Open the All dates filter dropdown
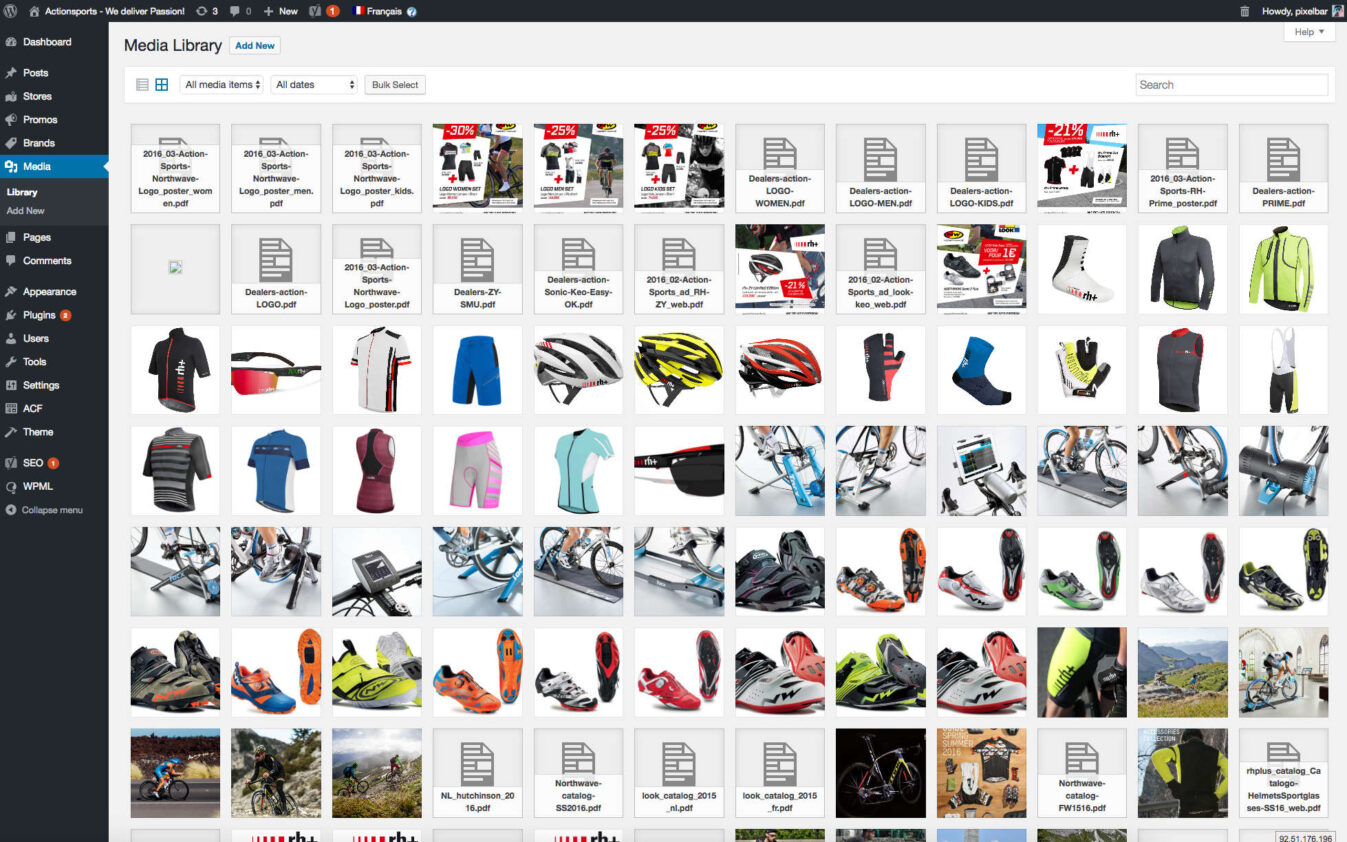 coord(313,84)
